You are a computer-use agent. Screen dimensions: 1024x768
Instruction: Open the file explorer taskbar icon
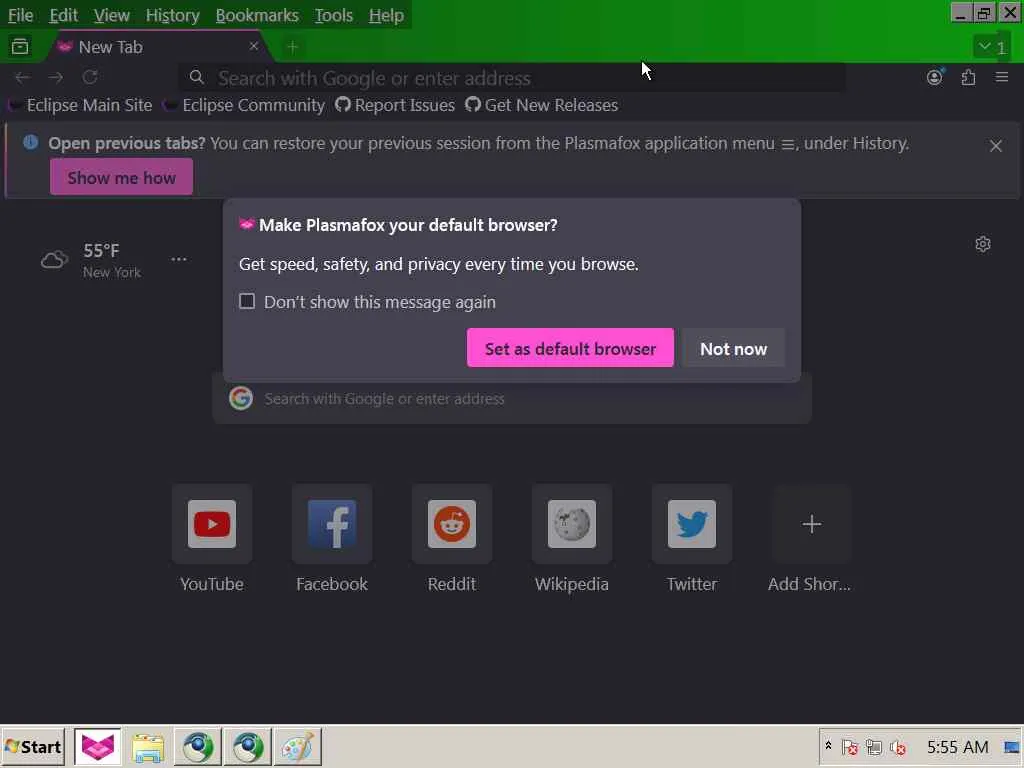(148, 747)
